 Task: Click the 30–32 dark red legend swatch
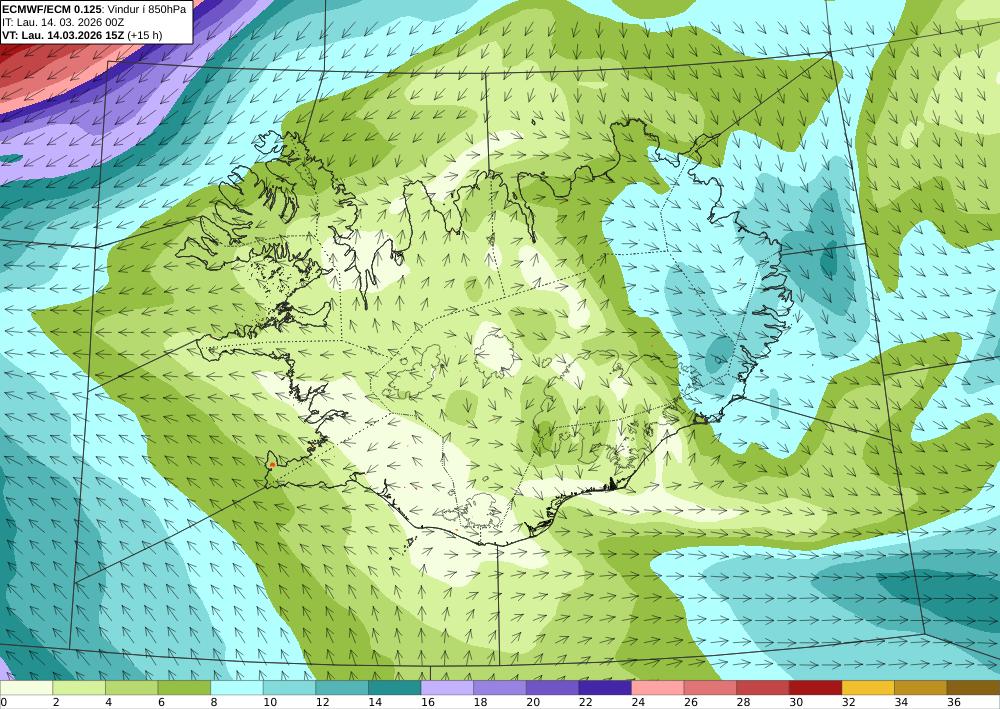click(x=816, y=688)
